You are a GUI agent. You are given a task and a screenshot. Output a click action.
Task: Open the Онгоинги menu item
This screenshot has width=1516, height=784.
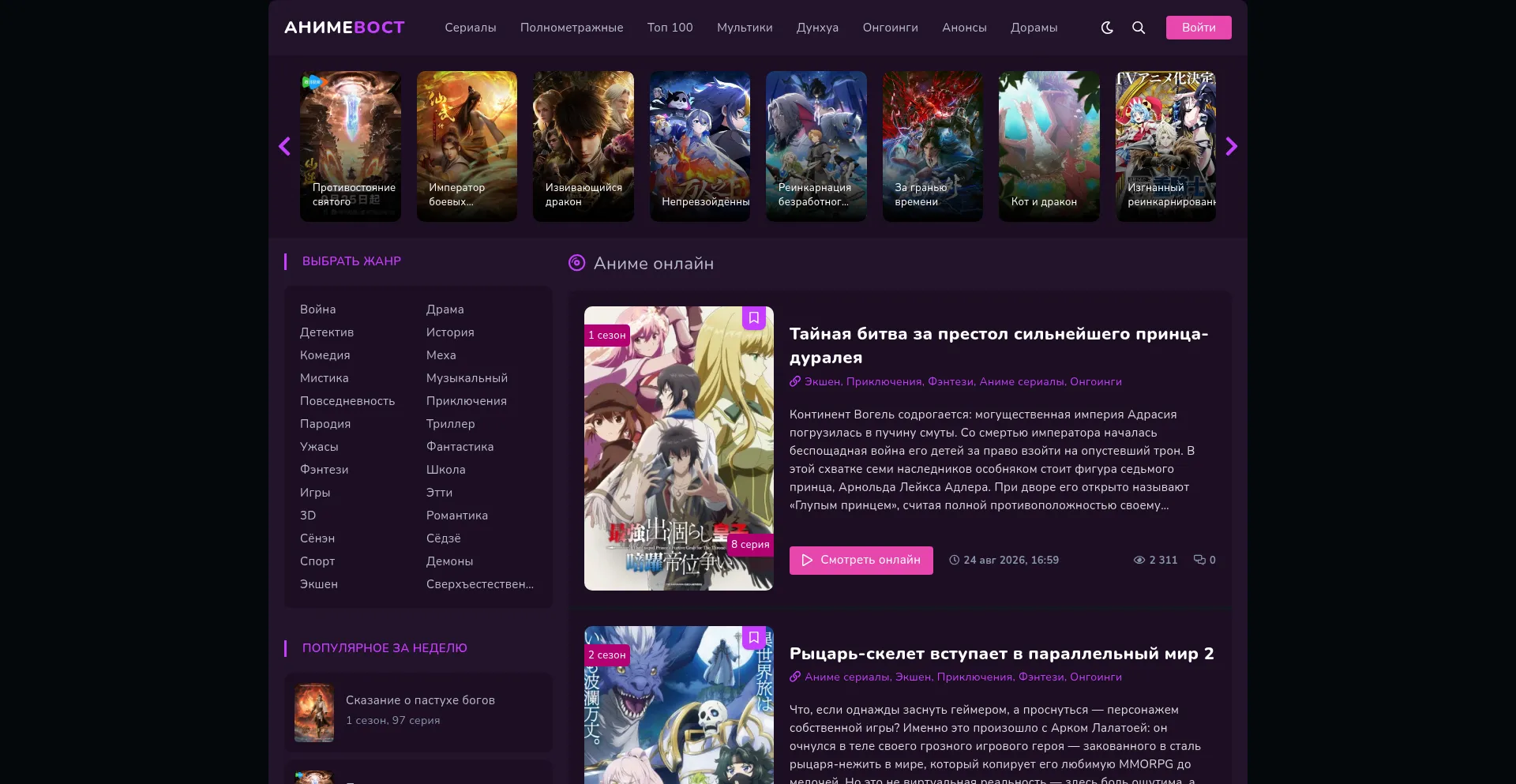(x=891, y=28)
